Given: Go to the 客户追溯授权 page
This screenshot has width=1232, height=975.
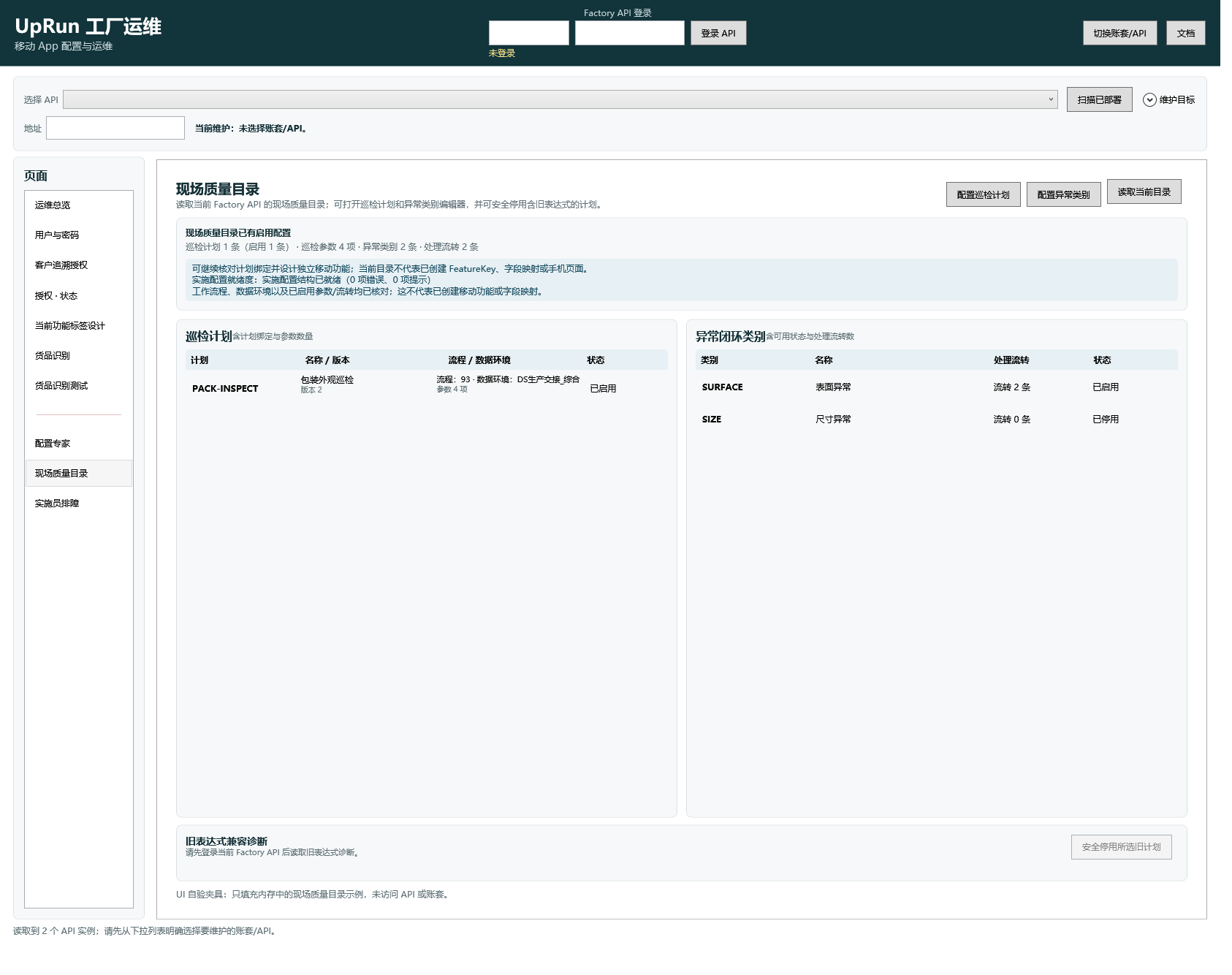Looking at the screenshot, I should pos(79,265).
